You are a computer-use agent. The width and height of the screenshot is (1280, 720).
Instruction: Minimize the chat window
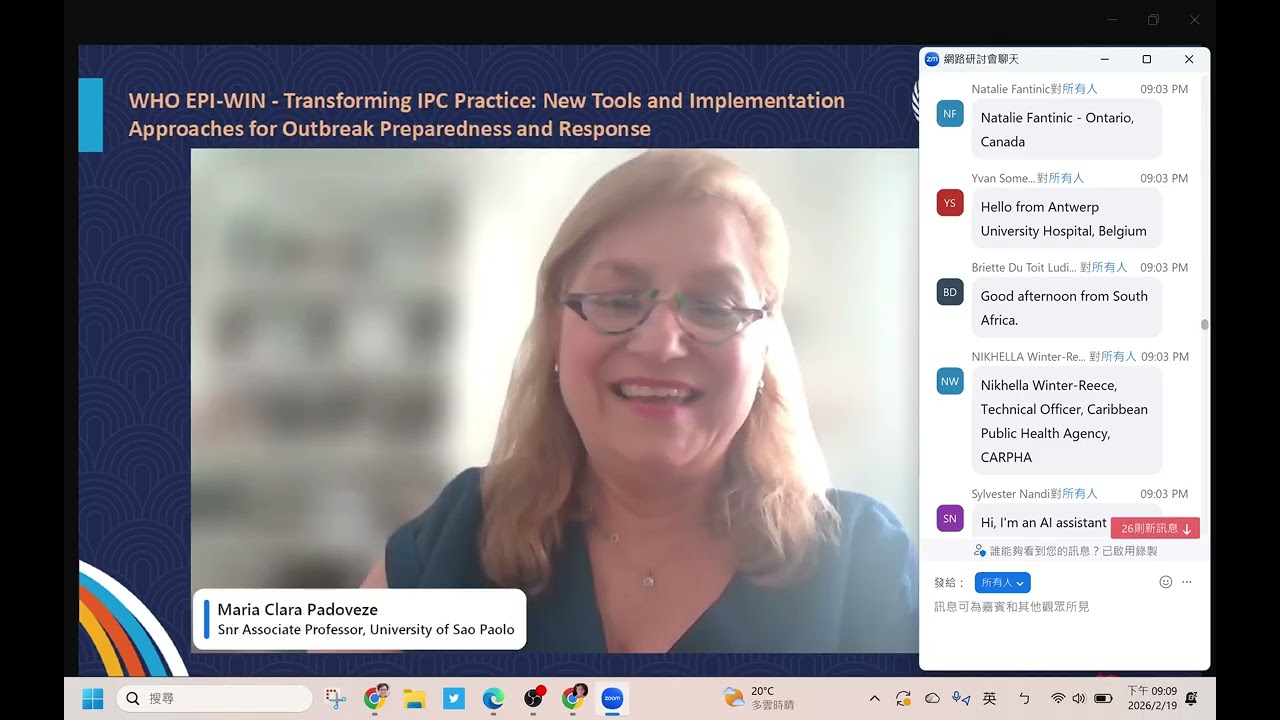(x=1104, y=59)
